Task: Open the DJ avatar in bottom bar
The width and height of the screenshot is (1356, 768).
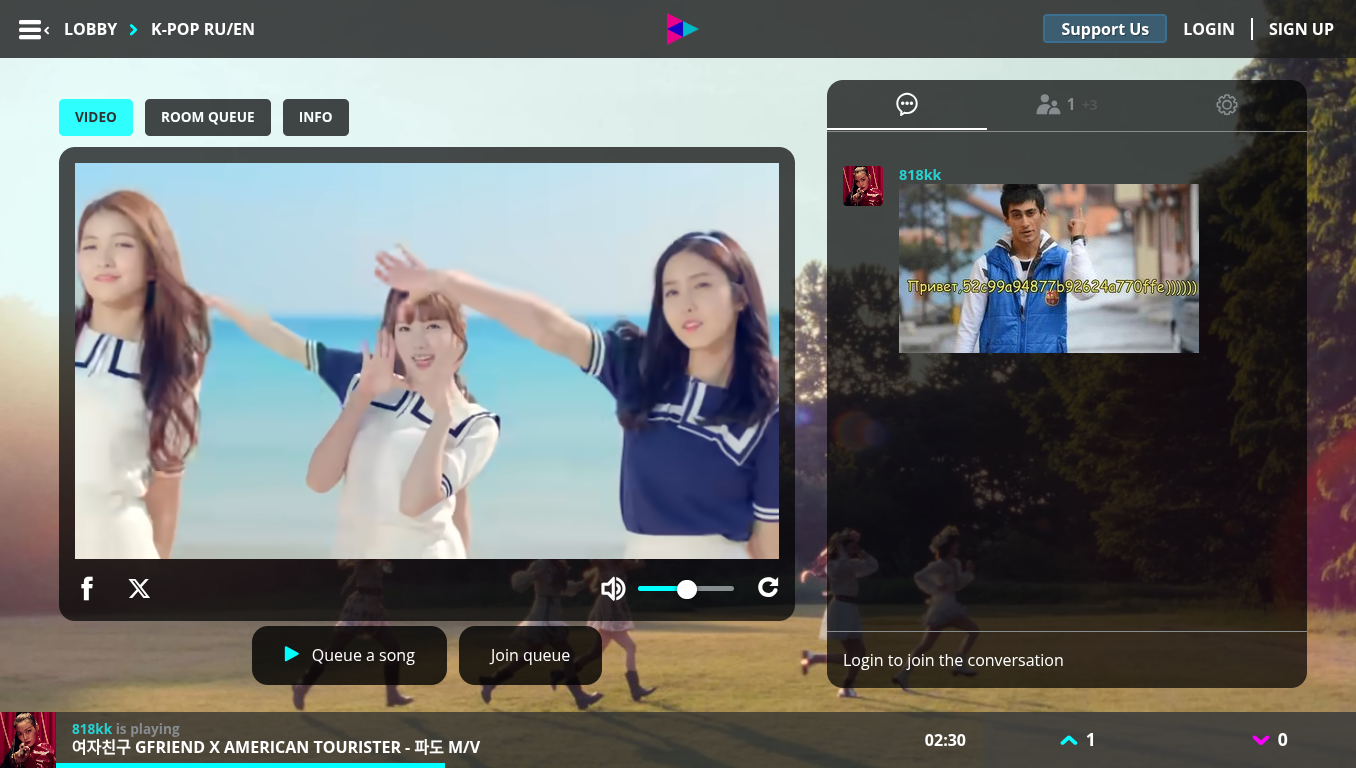Action: click(x=28, y=740)
